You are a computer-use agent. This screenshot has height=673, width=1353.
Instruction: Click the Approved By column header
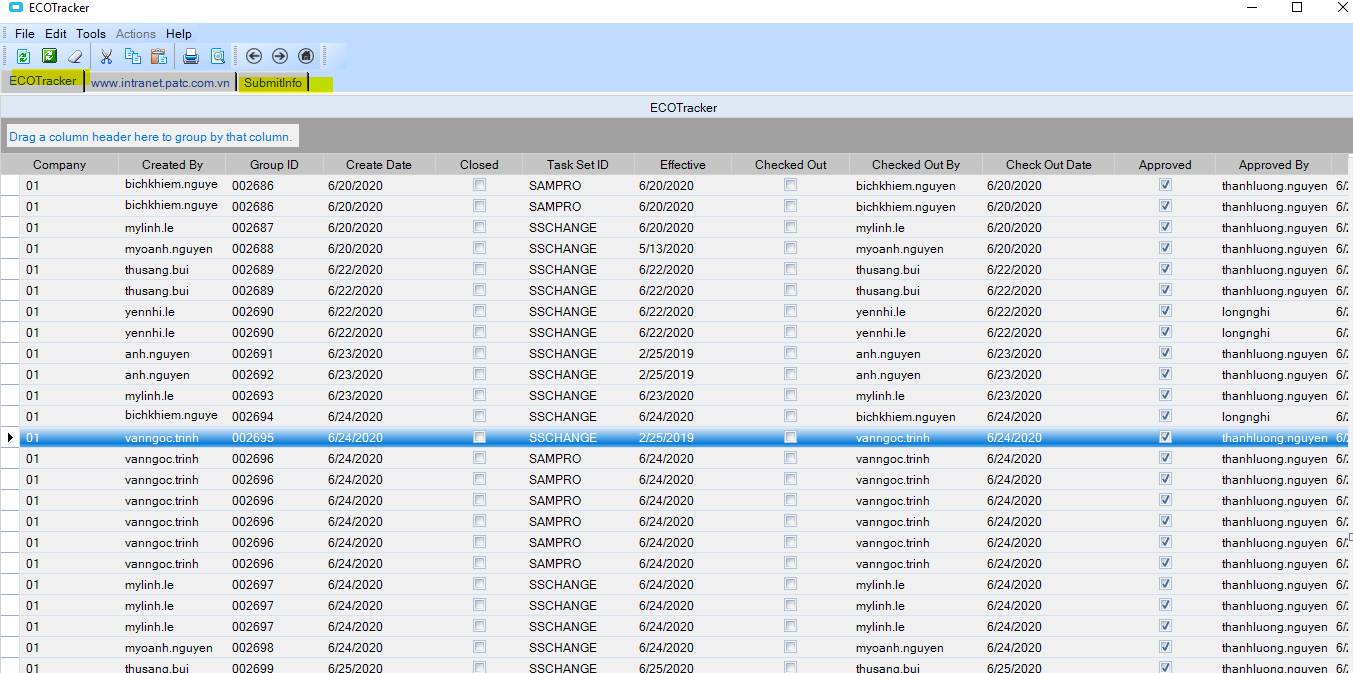click(1273, 165)
